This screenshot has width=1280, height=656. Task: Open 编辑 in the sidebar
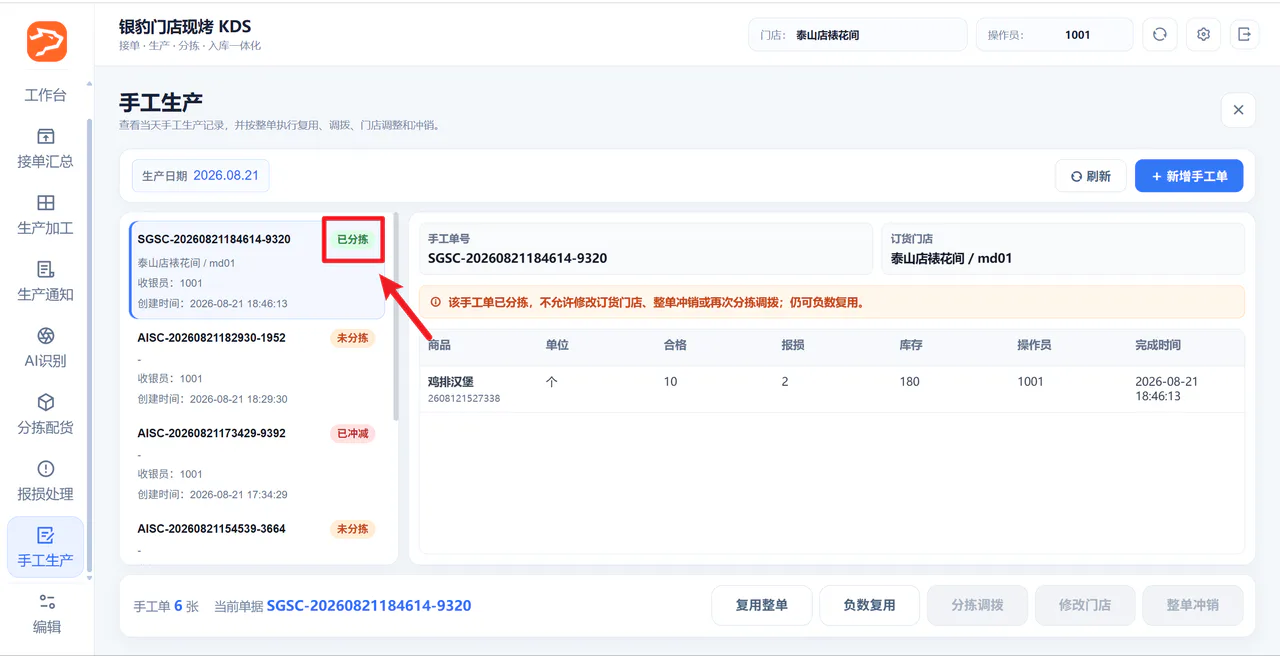[46, 613]
